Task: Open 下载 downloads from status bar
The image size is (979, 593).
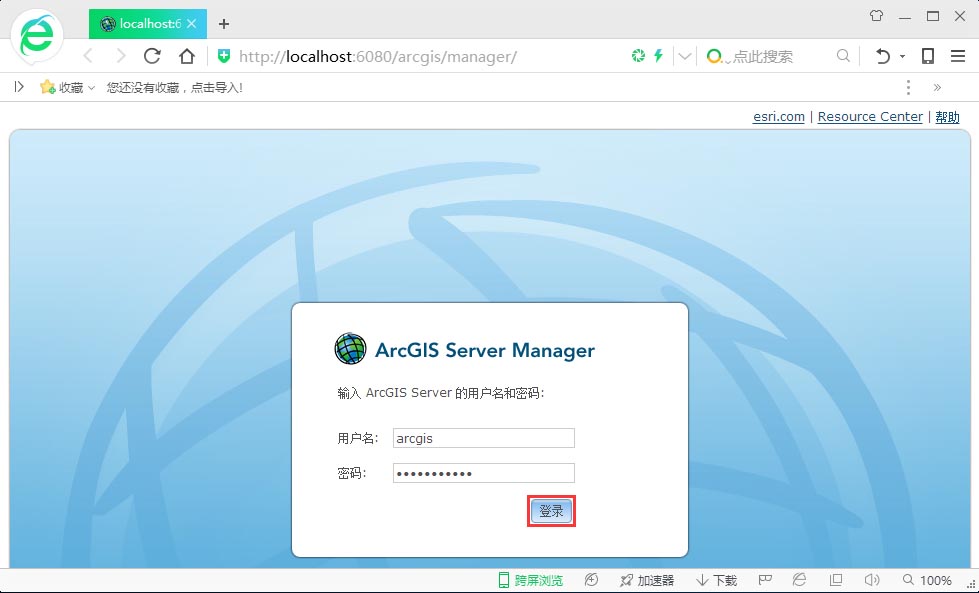Action: 716,581
